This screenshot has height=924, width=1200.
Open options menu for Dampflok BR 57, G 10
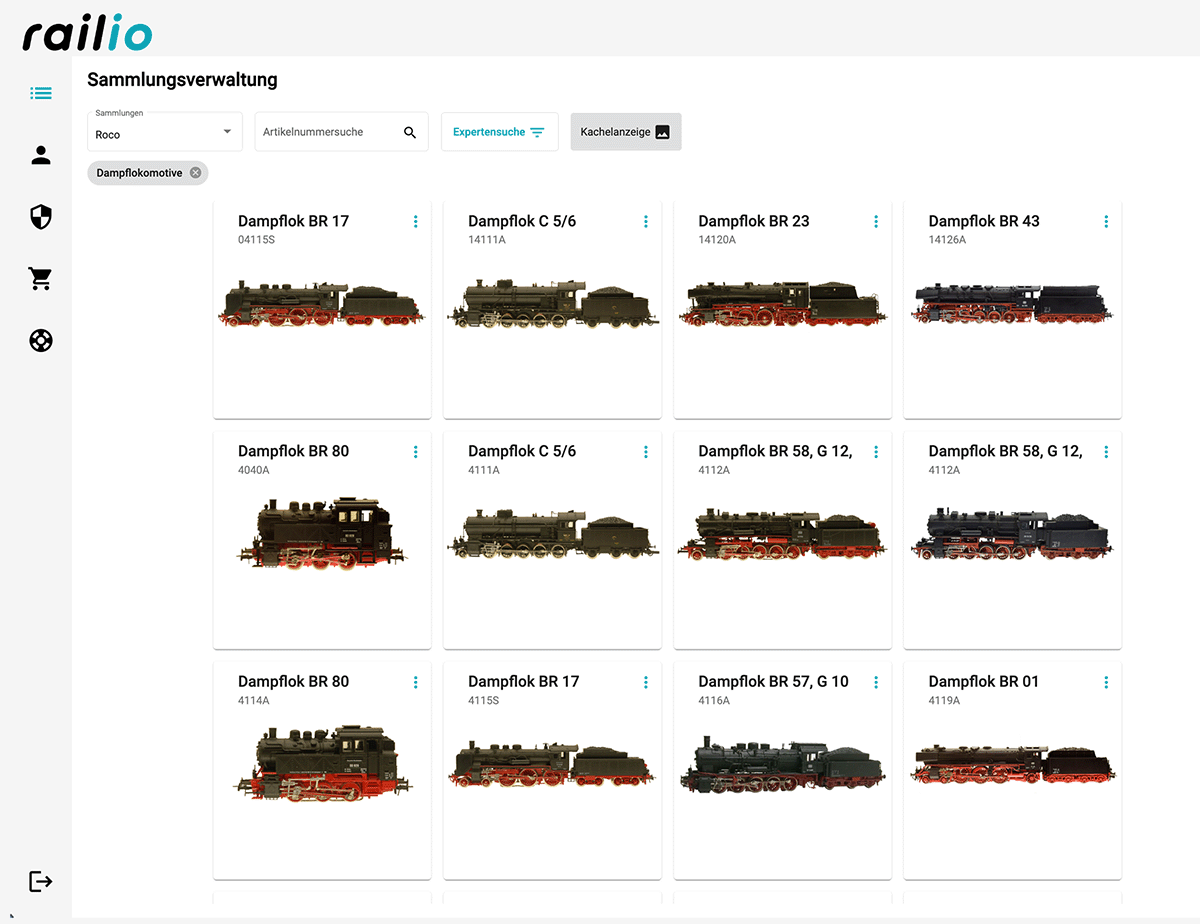876,681
